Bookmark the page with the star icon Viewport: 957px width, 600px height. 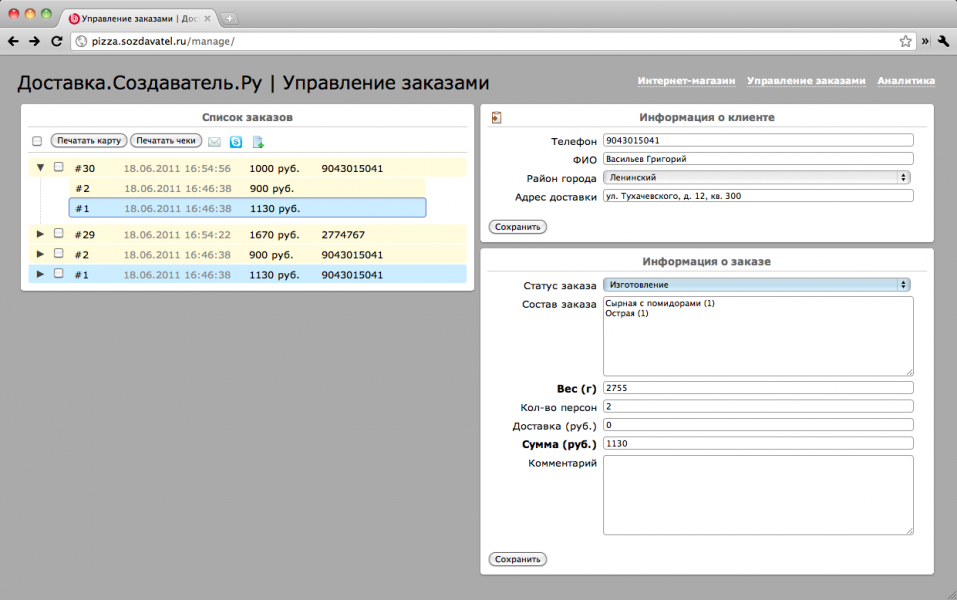click(905, 41)
